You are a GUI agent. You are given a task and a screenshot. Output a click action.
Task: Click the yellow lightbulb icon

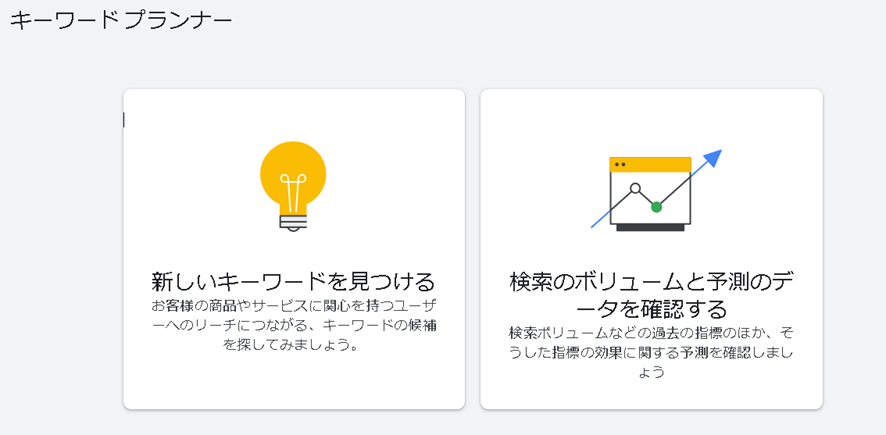293,186
